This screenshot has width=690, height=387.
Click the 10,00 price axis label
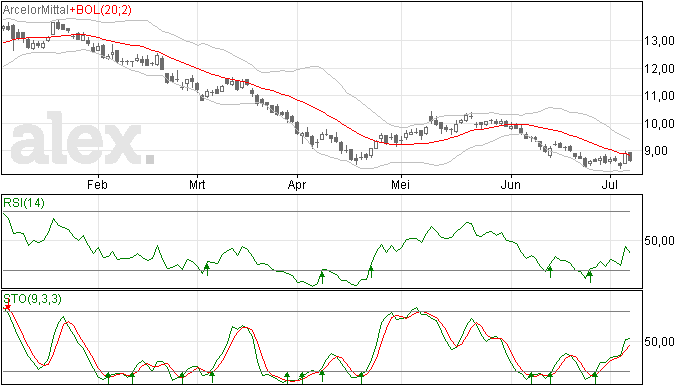[x=659, y=124]
